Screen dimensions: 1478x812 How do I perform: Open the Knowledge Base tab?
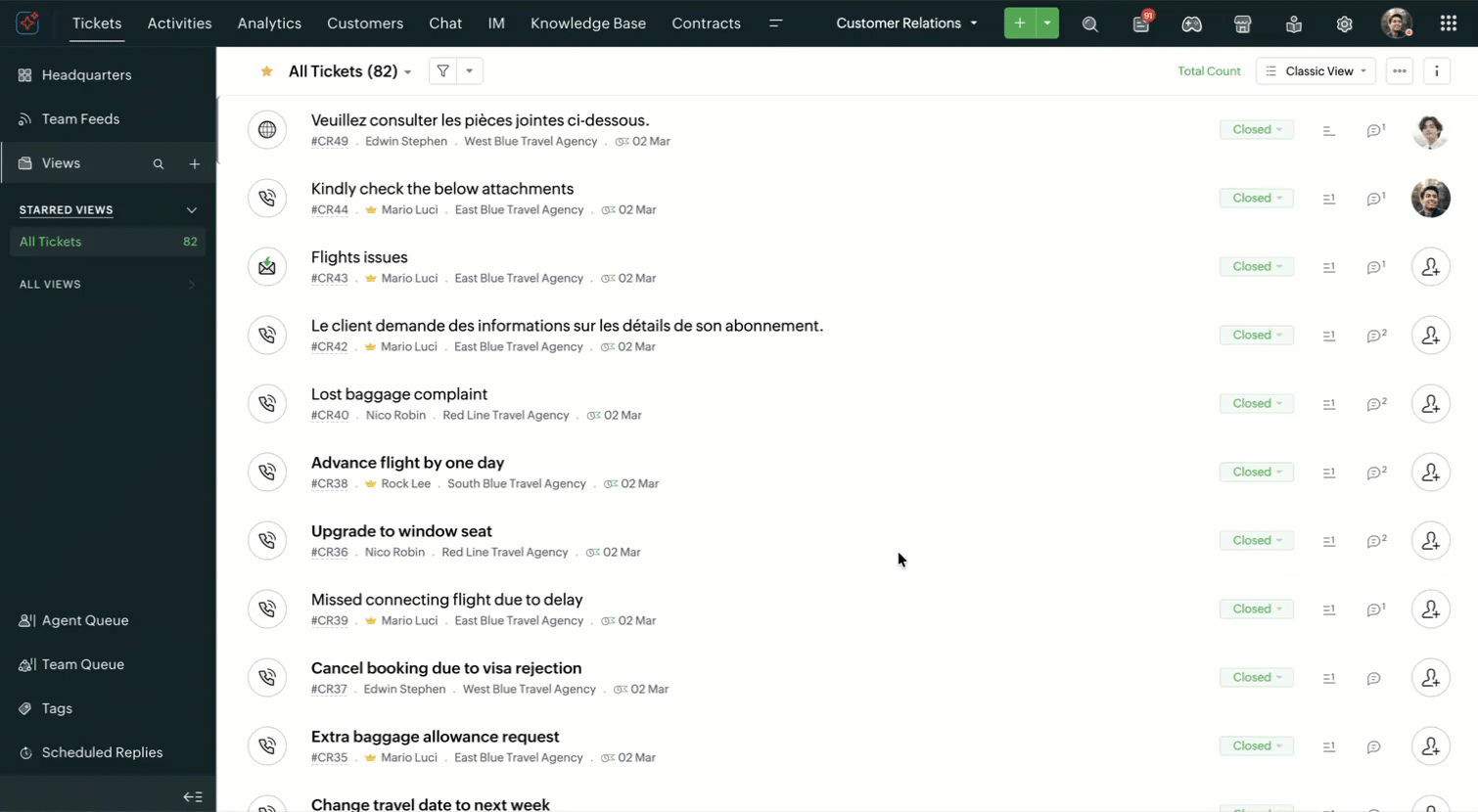(x=588, y=23)
